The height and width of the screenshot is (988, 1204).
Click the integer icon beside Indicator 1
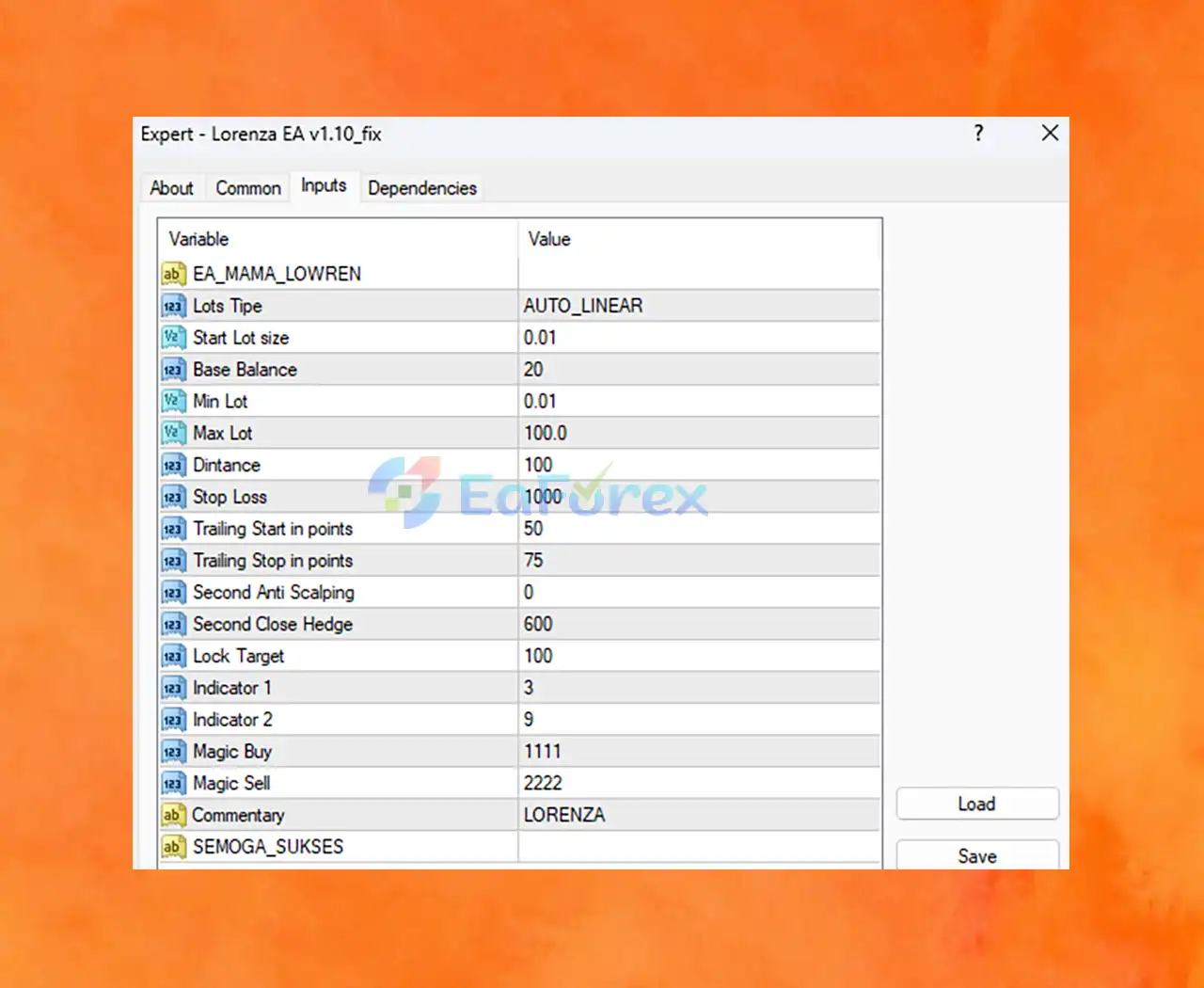(172, 688)
